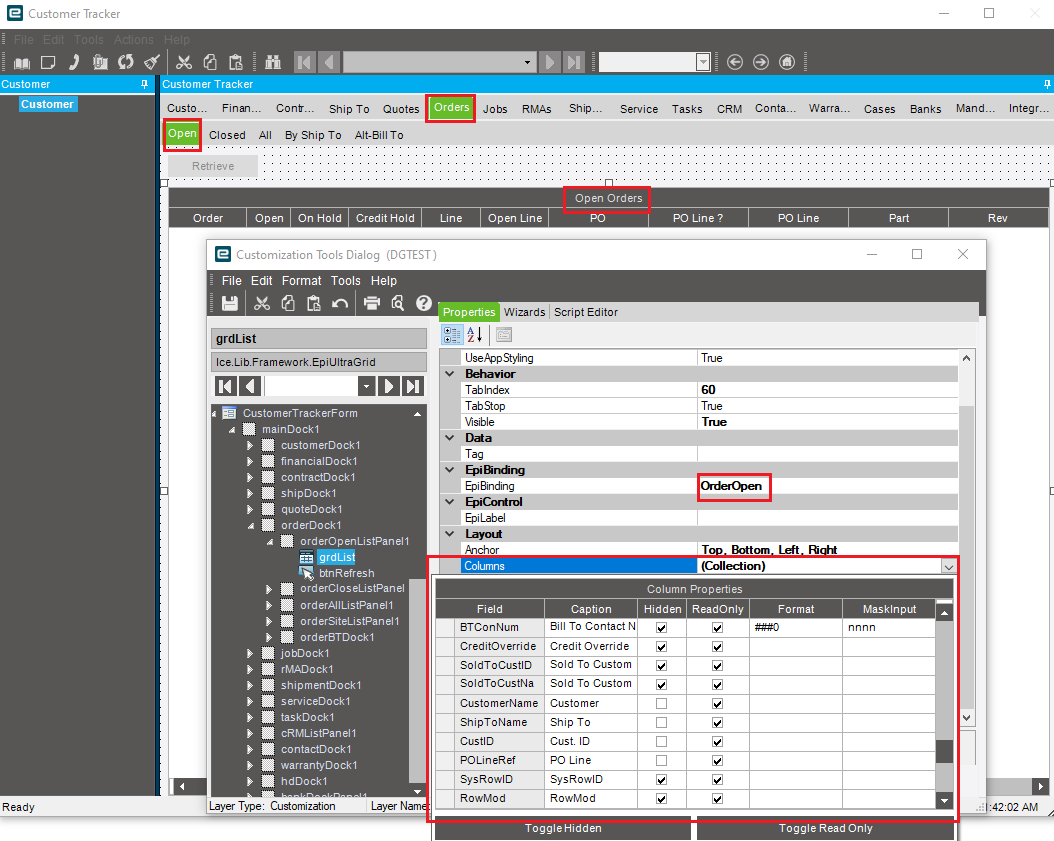Toggle ReadOnly for the SysRowID field
Viewport: 1054px width, 841px height.
[x=717, y=780]
